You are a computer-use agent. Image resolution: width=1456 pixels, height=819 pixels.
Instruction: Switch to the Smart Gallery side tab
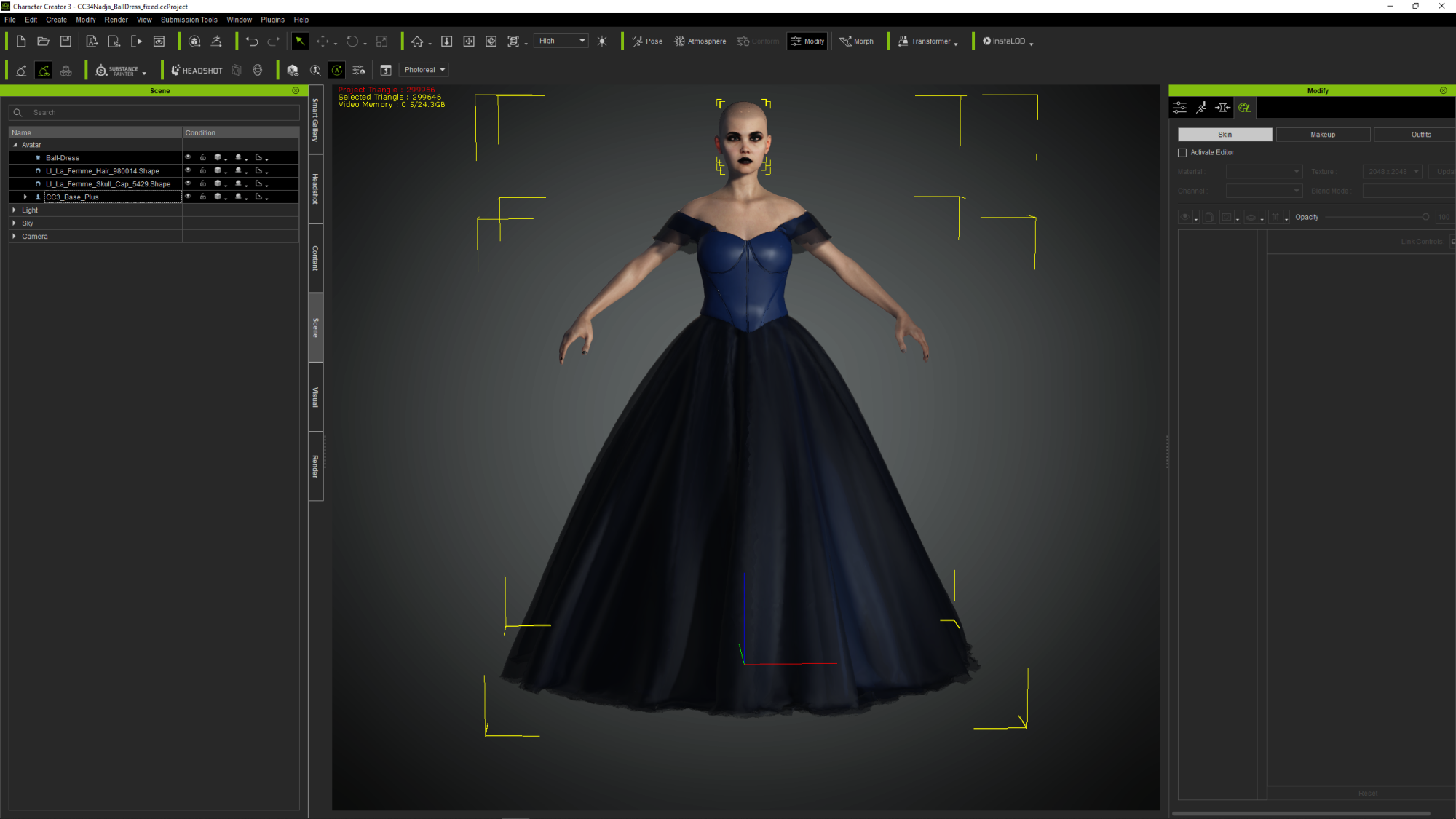(316, 120)
